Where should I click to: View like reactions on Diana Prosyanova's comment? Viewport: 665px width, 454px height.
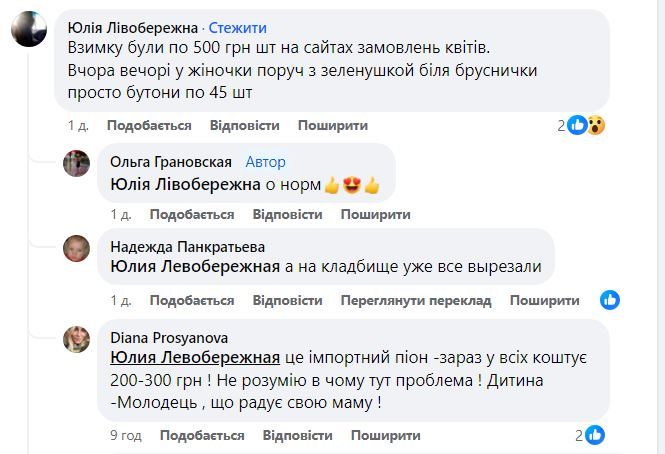593,435
